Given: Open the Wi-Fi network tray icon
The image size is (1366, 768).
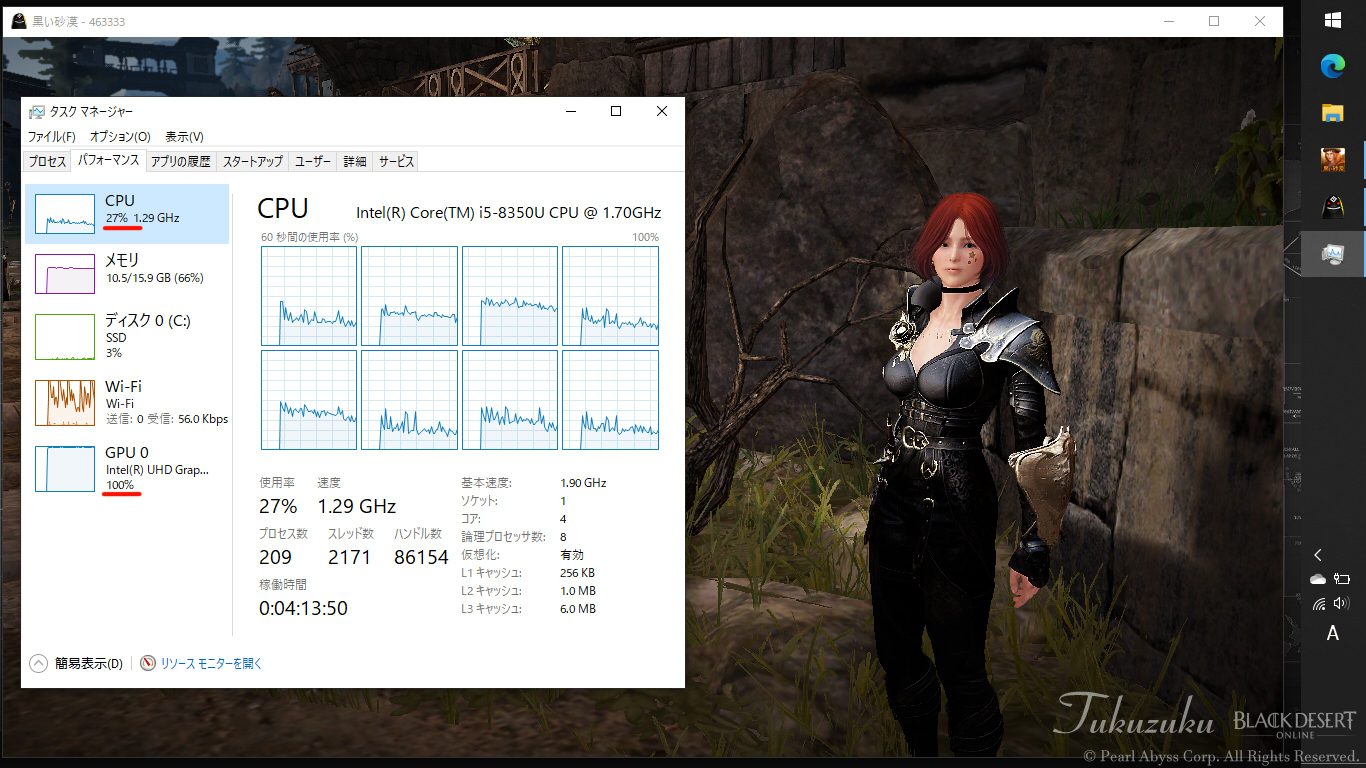Looking at the screenshot, I should click(1318, 603).
